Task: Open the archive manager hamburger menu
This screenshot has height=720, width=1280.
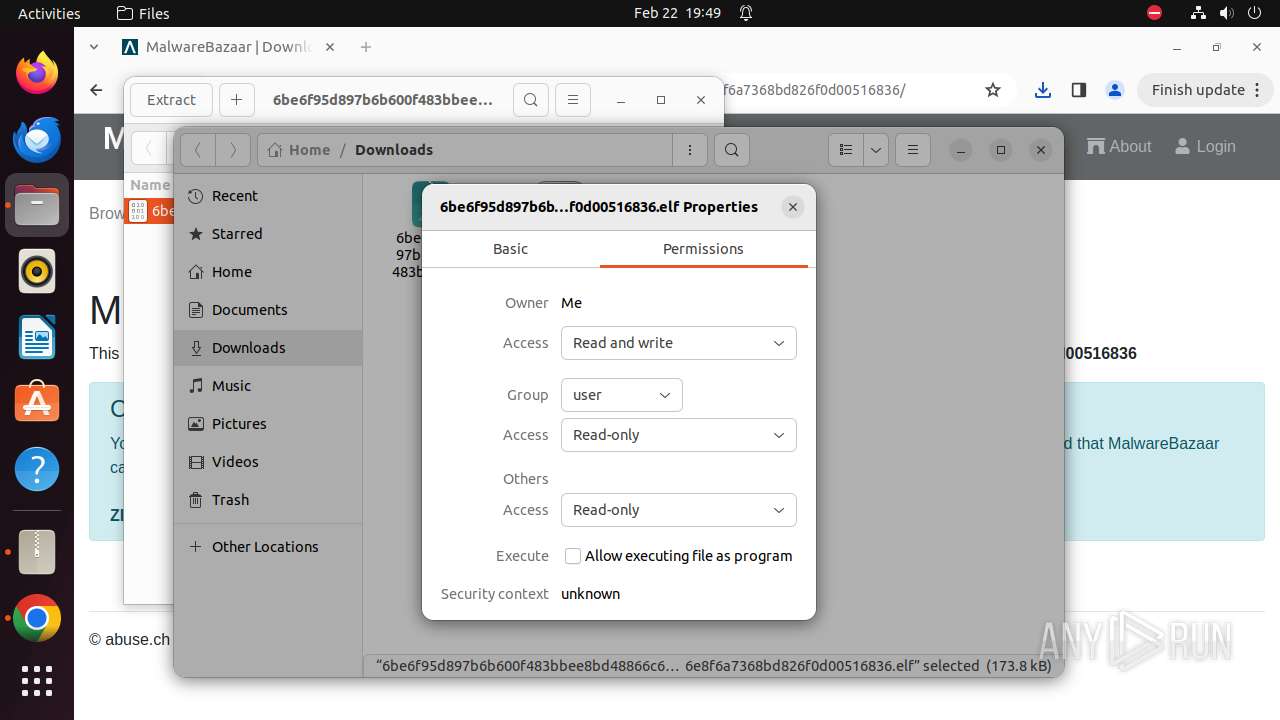Action: [x=573, y=100]
